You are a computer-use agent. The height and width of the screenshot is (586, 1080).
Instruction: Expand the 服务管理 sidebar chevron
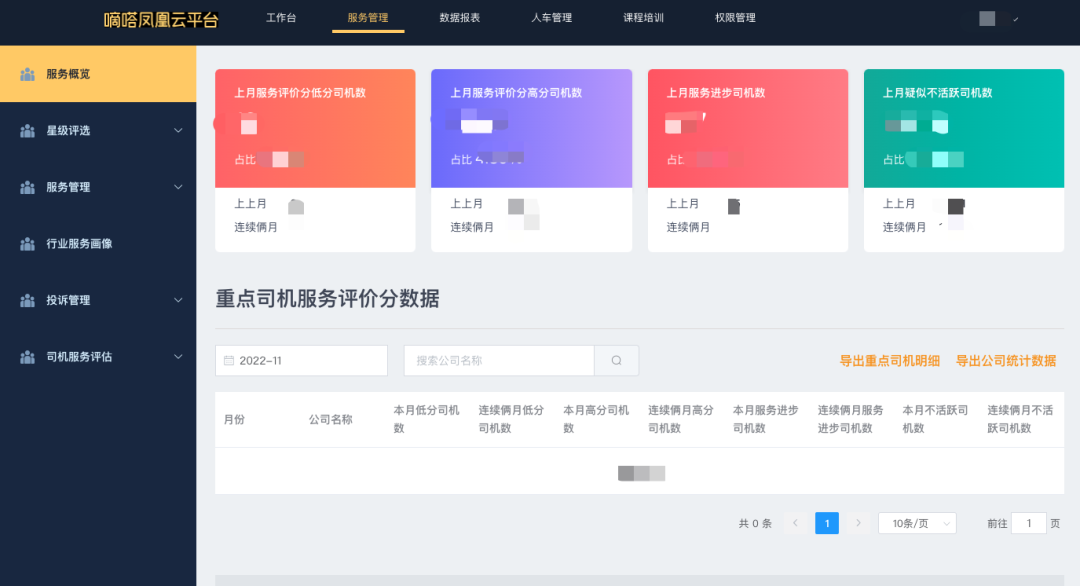[178, 187]
